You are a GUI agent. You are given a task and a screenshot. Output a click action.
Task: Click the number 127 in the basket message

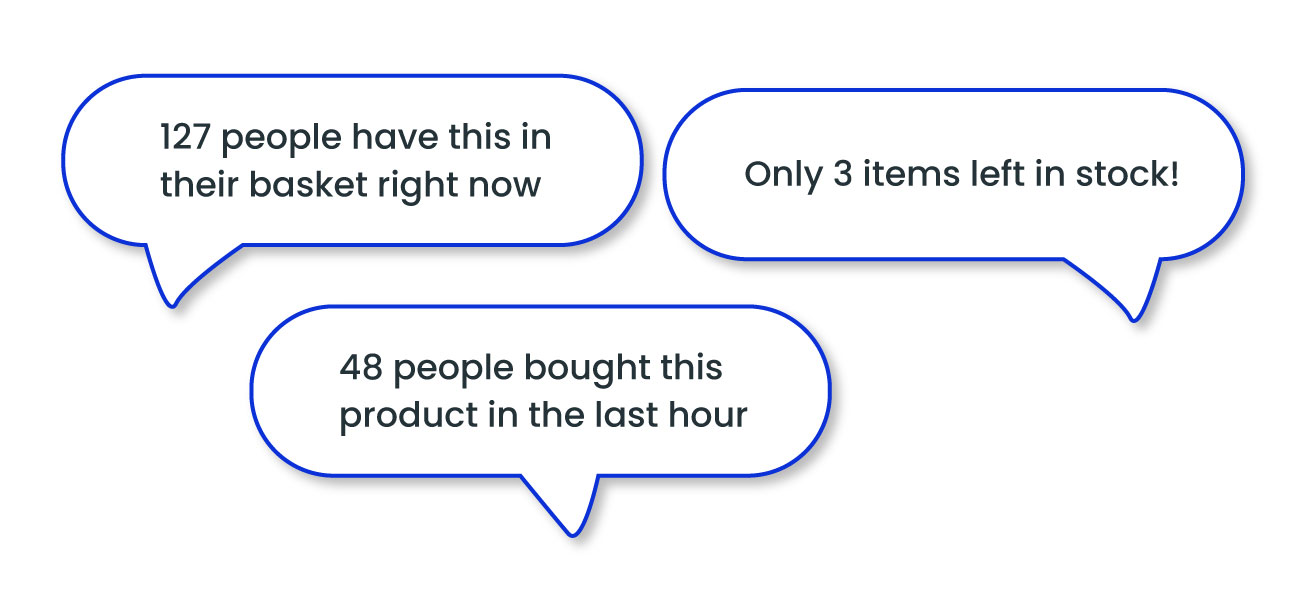tap(185, 137)
